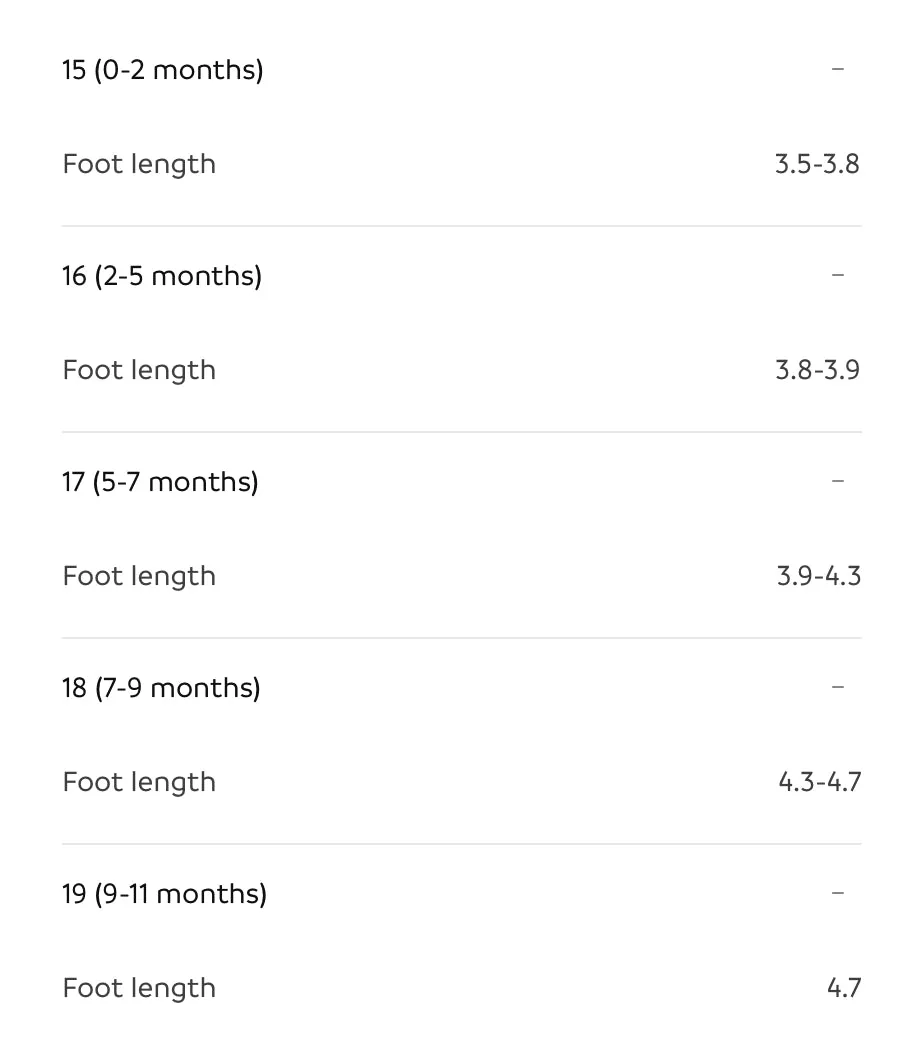Select the 18 (7-9 months) header
The height and width of the screenshot is (1043, 917).
pos(162,688)
